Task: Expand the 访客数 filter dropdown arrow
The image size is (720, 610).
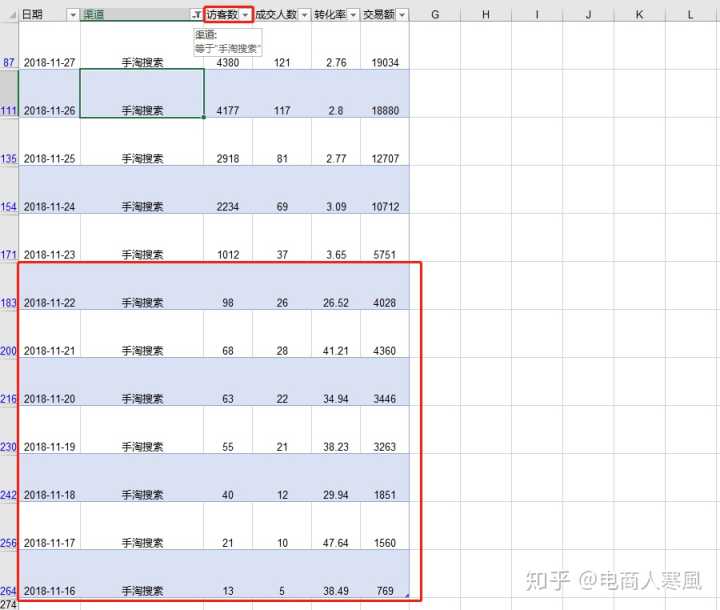Action: pos(245,15)
